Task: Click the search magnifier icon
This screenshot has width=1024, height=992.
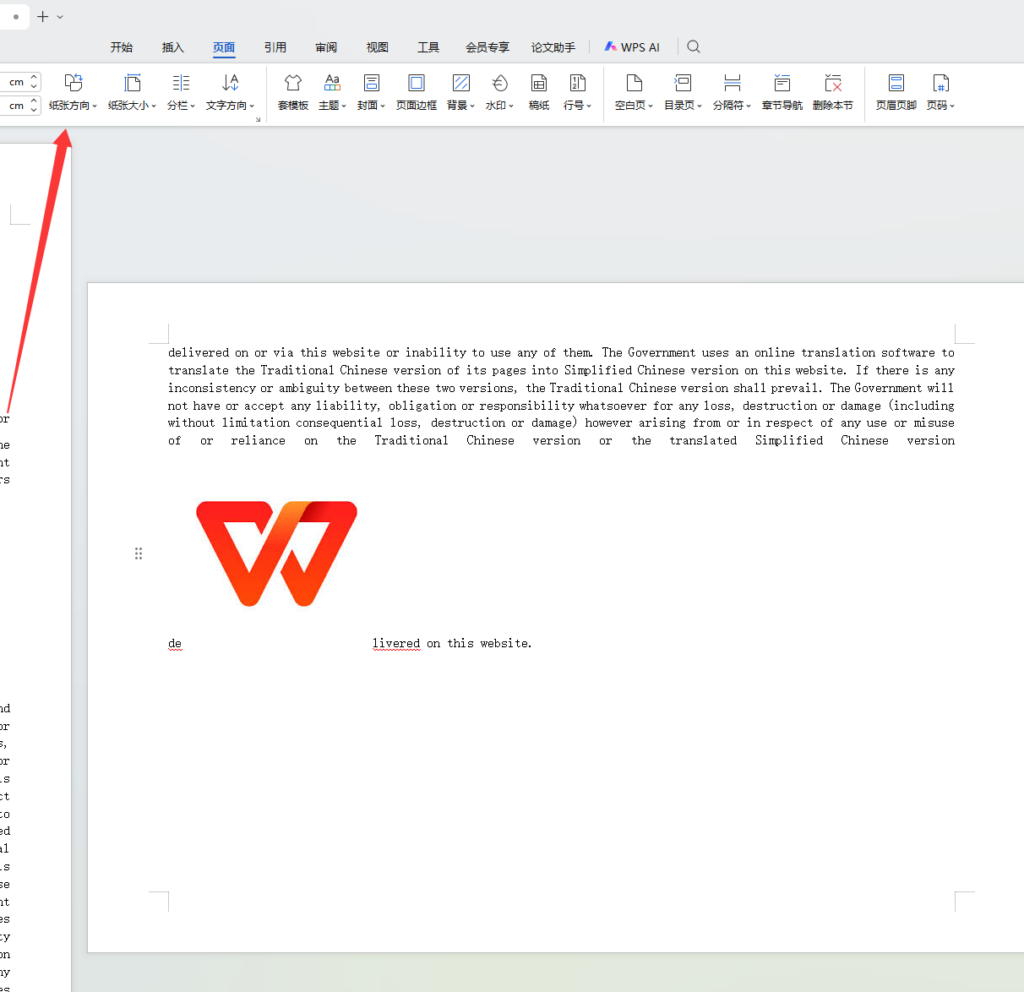Action: (694, 47)
